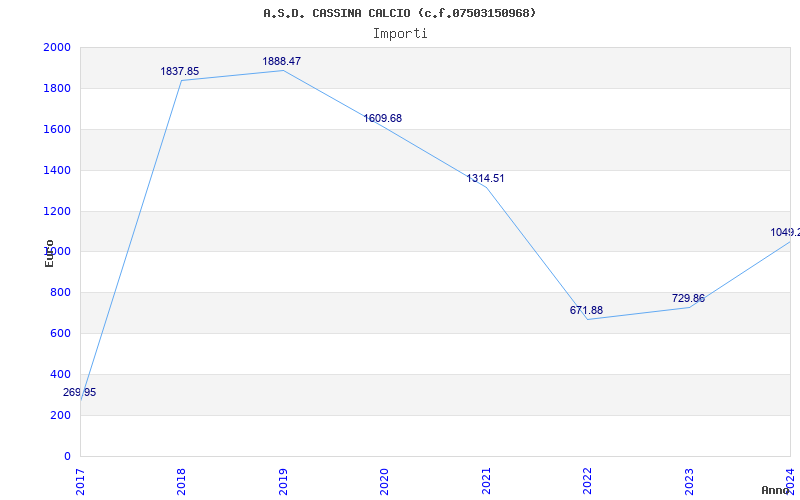800x500 pixels.
Task: Select the 2017 x-axis year label
Action: (80, 481)
